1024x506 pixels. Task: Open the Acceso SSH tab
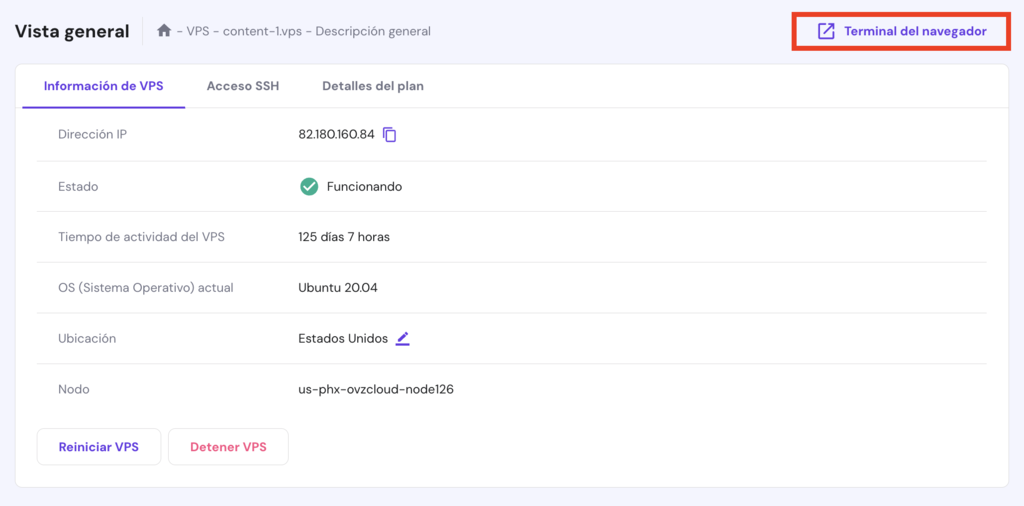(243, 86)
